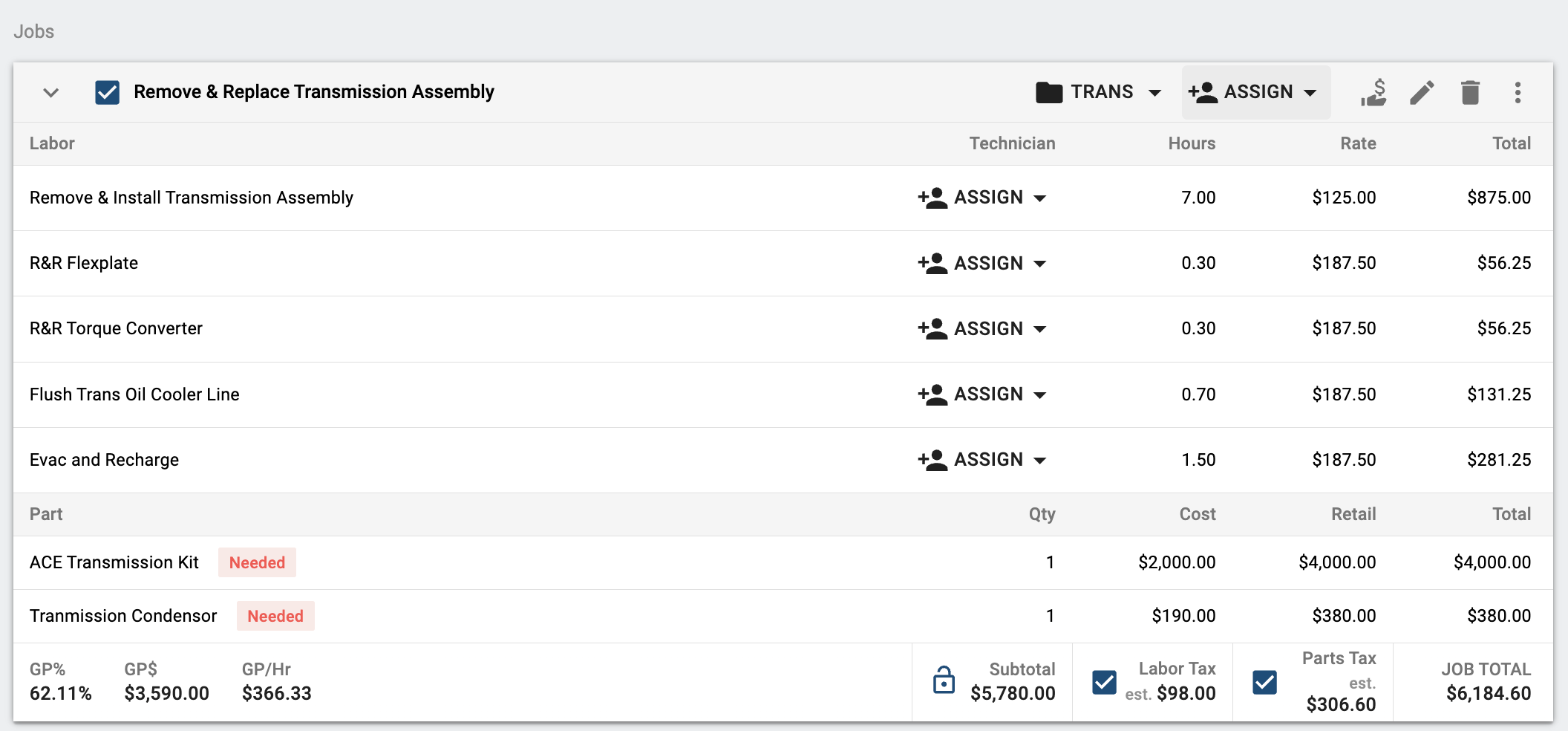Click the job title Remove & Replace Transmission Assembly
1568x731 pixels.
point(313,92)
